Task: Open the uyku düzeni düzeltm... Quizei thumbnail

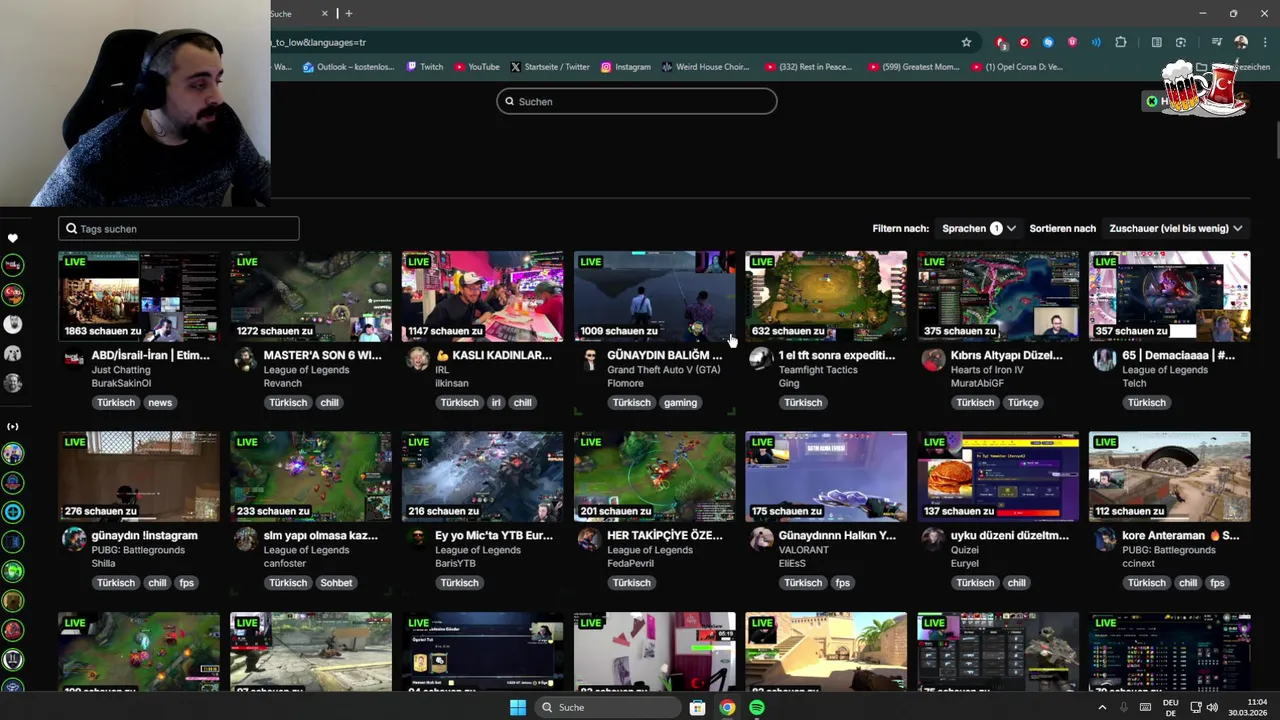Action: [998, 477]
